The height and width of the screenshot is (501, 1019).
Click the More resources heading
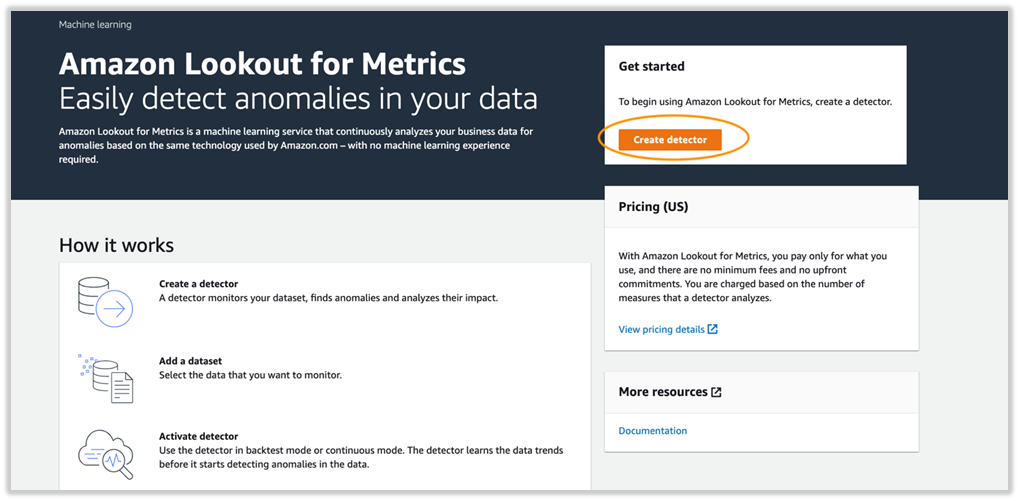(663, 392)
